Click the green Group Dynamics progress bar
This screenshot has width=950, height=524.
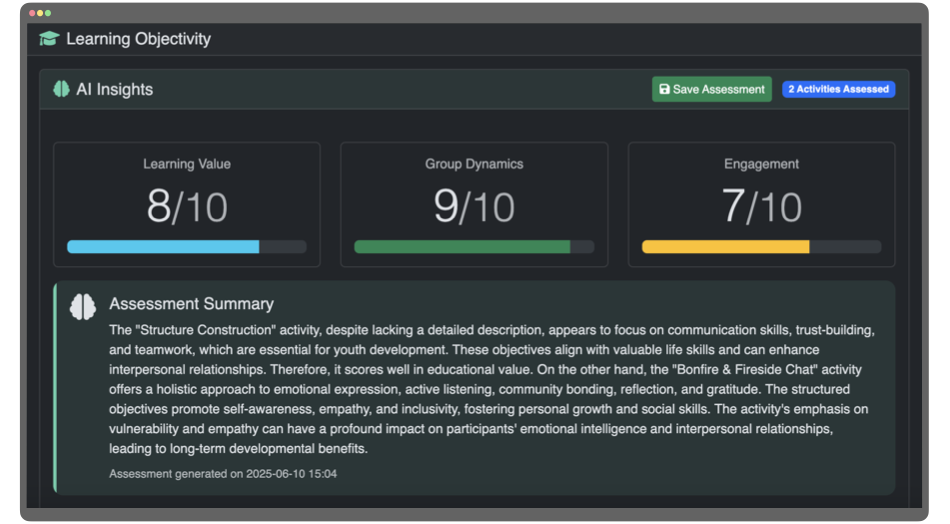coord(474,247)
